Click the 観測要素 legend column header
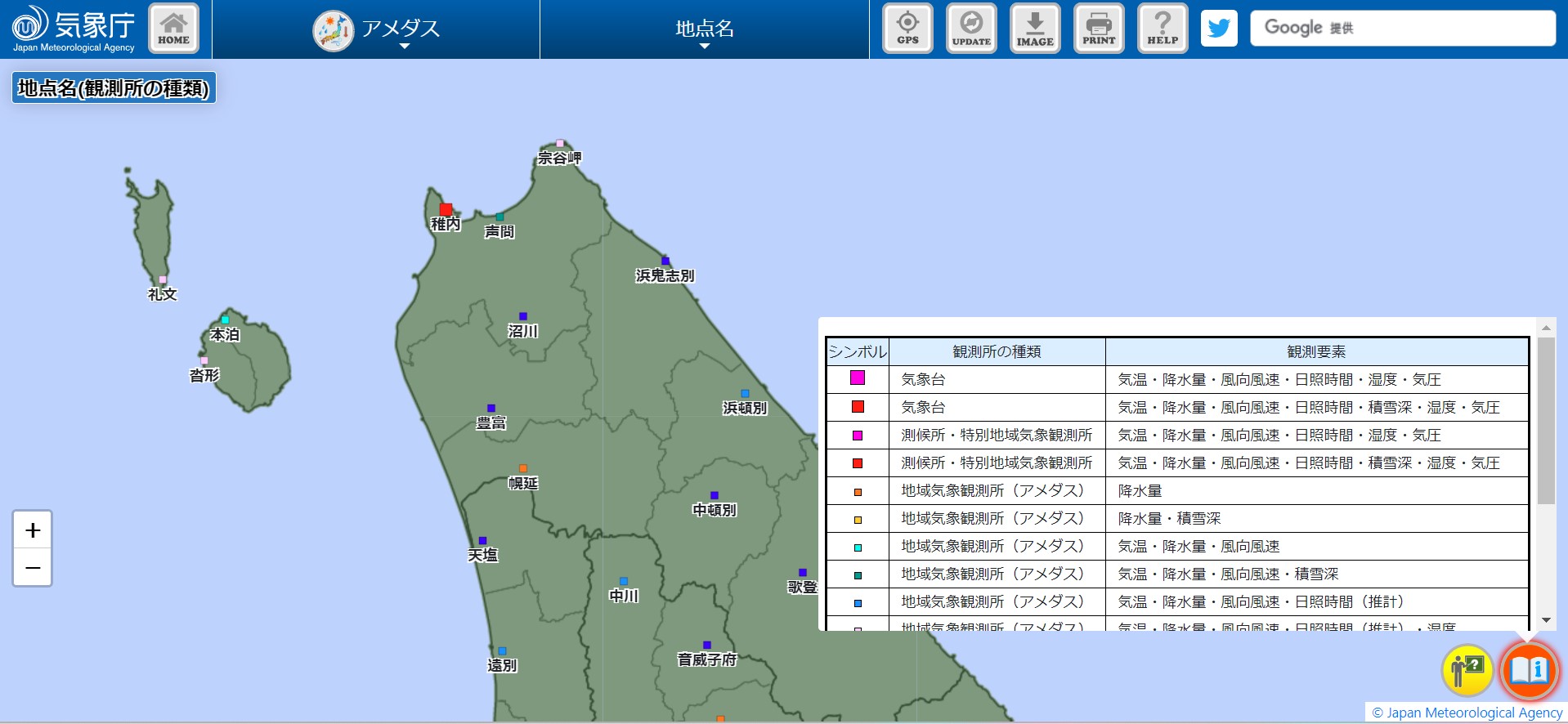Viewport: 1568px width, 724px height. pos(1316,351)
